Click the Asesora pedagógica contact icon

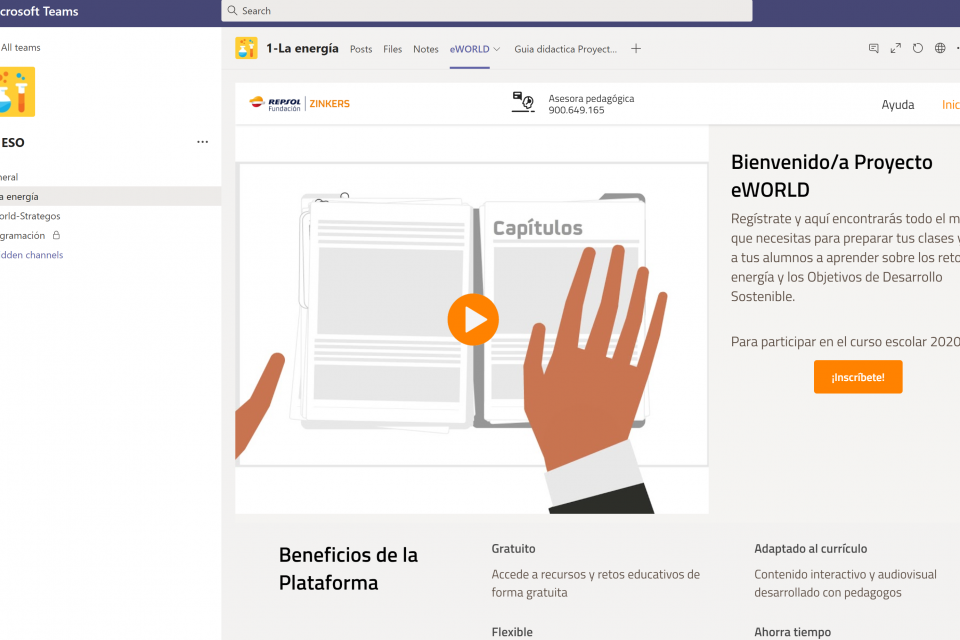523,103
